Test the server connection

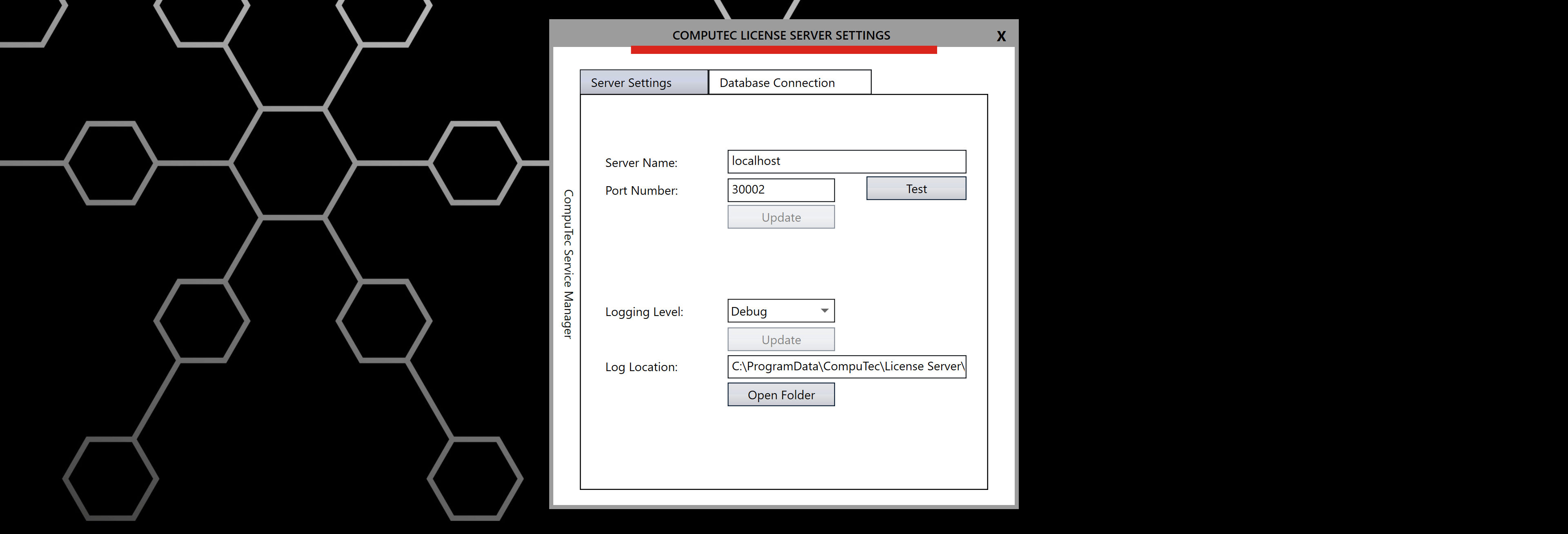tap(916, 189)
